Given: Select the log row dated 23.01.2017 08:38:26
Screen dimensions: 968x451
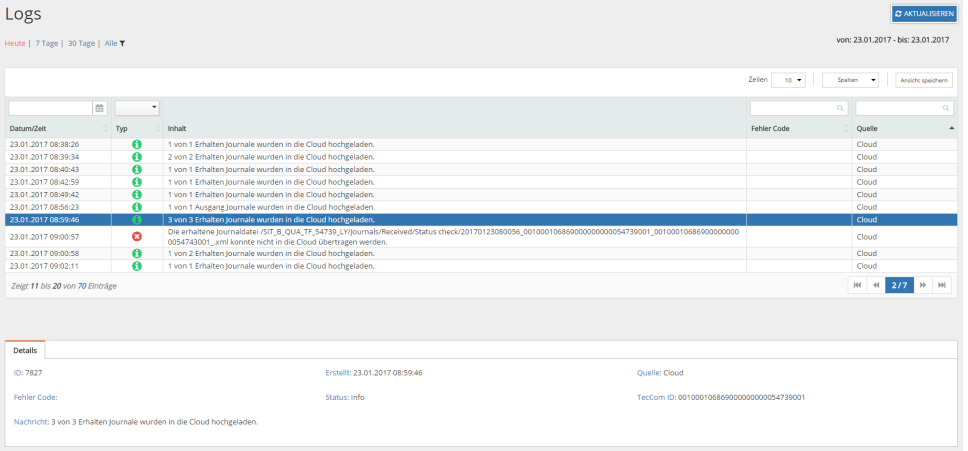Looking at the screenshot, I should pyautogui.click(x=481, y=144).
